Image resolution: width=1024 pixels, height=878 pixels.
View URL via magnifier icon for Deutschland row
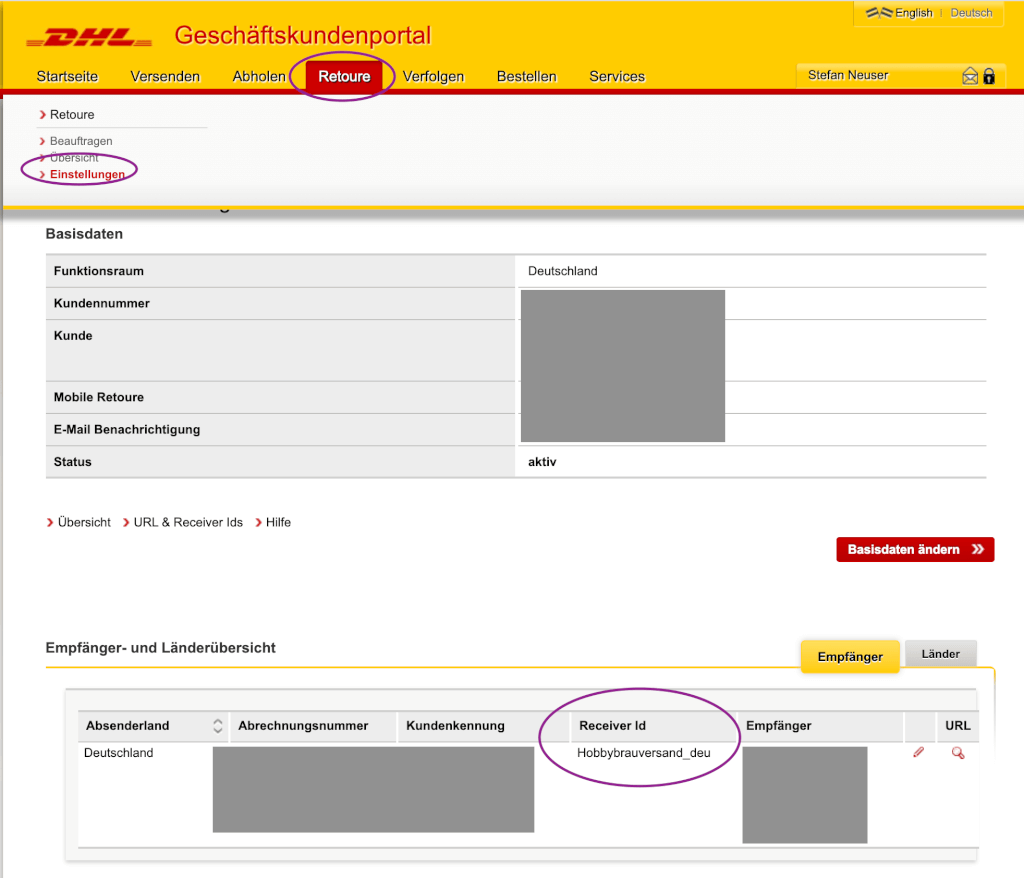tap(958, 753)
